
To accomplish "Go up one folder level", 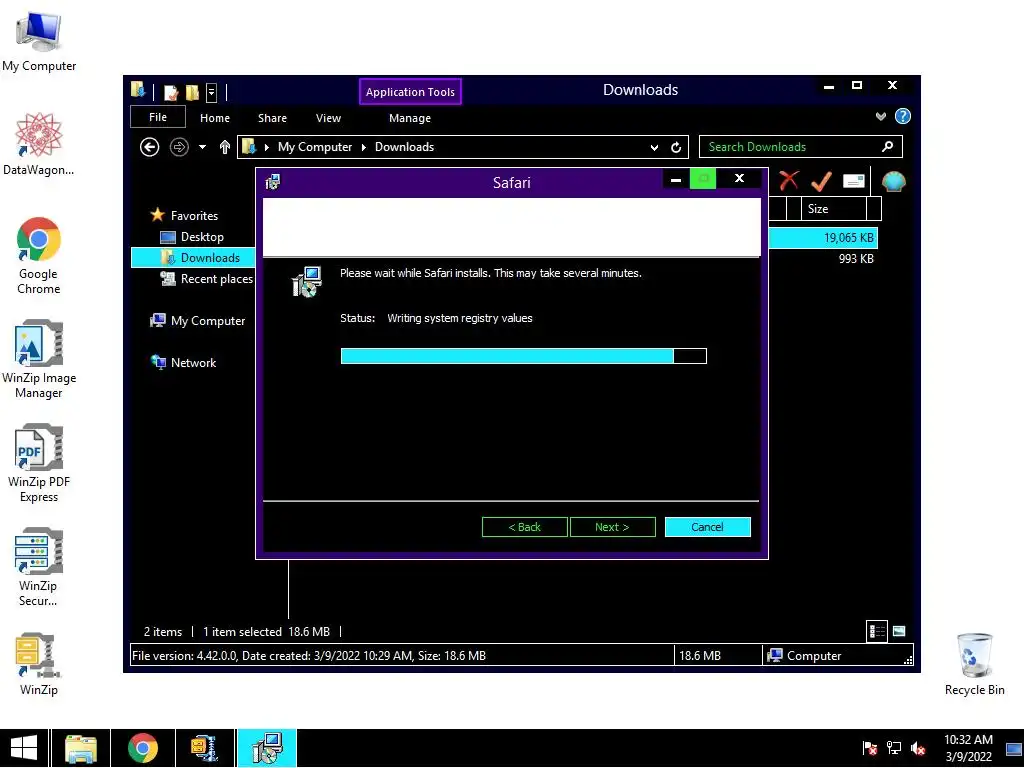I will tap(225, 147).
